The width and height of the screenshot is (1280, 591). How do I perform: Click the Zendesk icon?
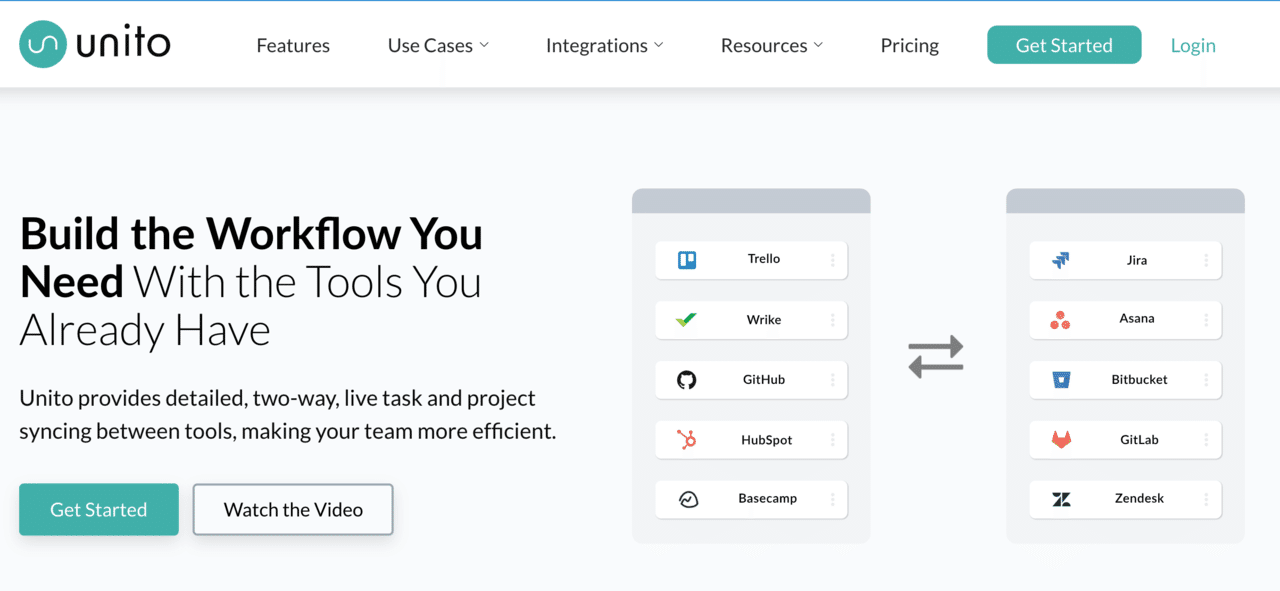click(1061, 499)
